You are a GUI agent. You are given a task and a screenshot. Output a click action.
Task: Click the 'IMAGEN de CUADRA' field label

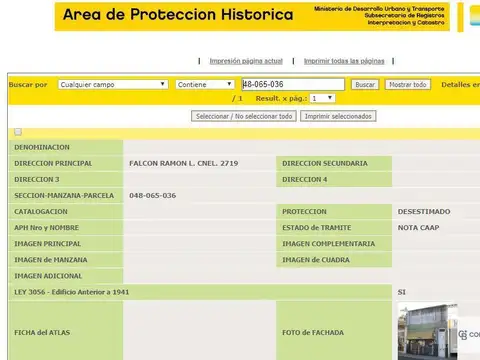click(316, 260)
